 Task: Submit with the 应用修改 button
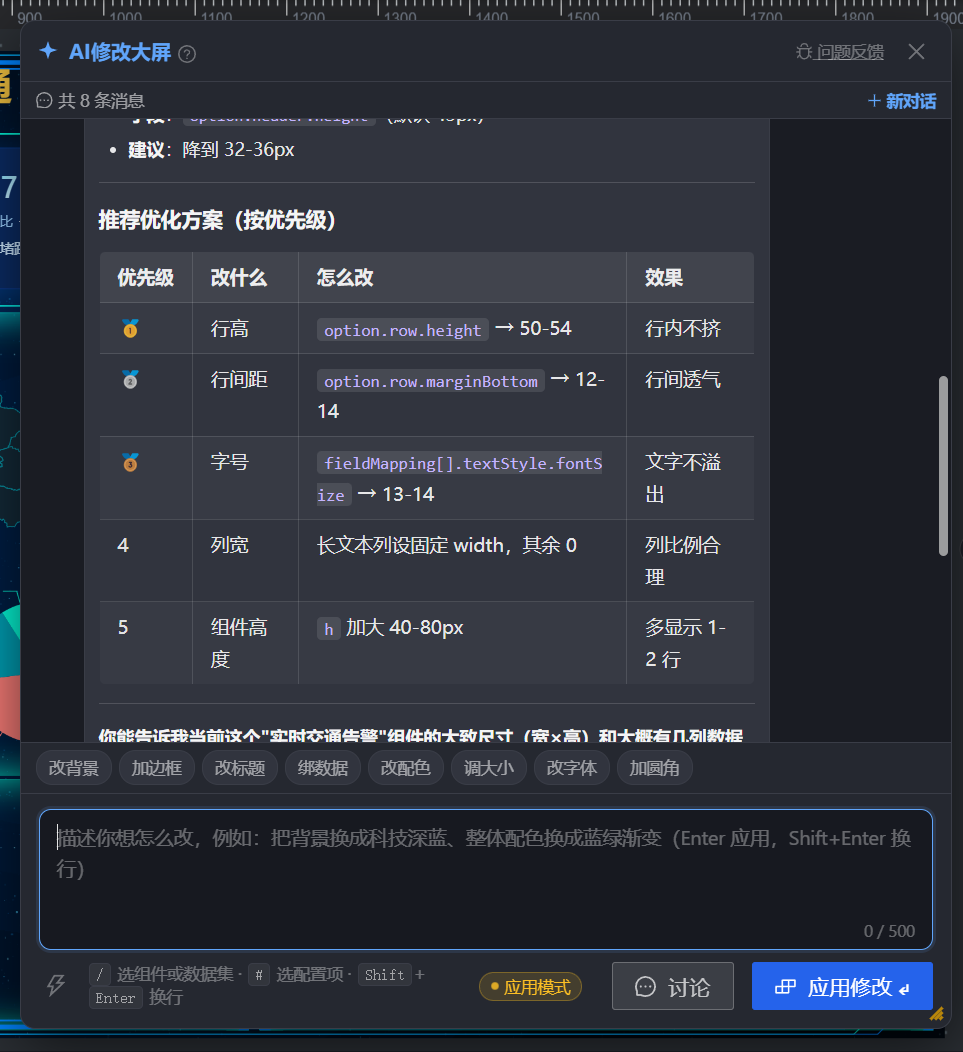click(842, 986)
